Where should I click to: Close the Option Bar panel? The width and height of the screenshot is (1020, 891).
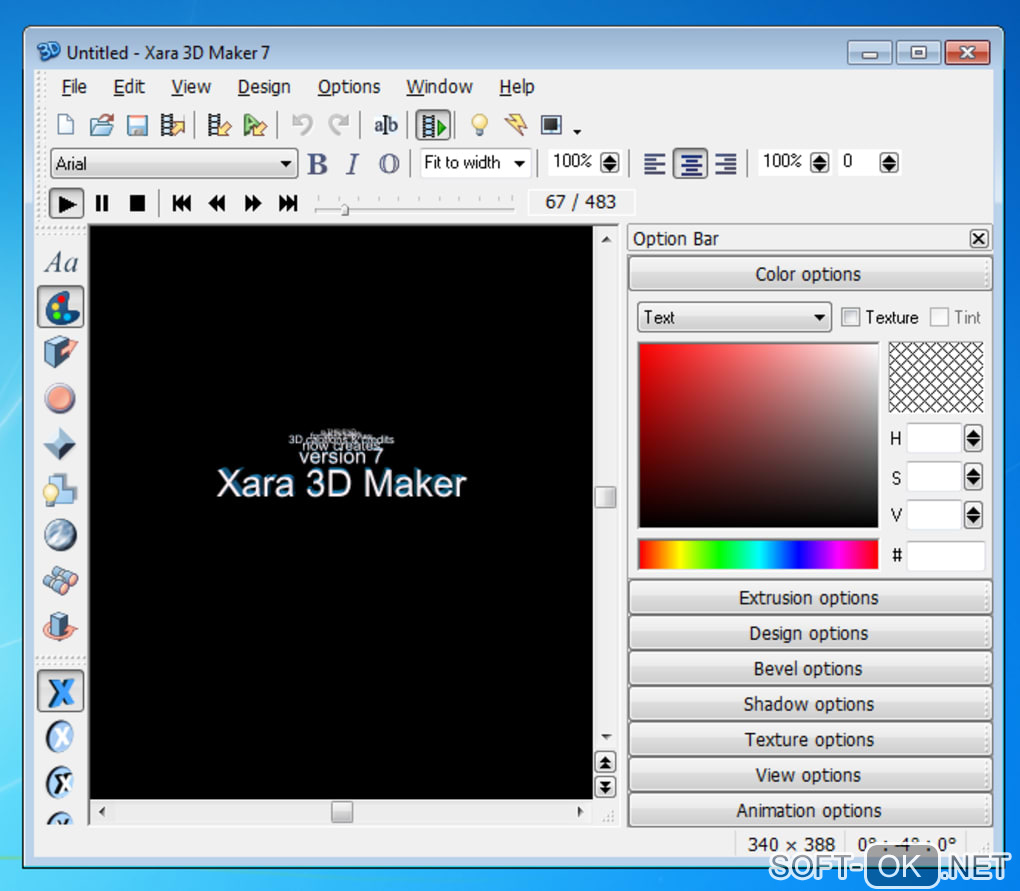[978, 239]
